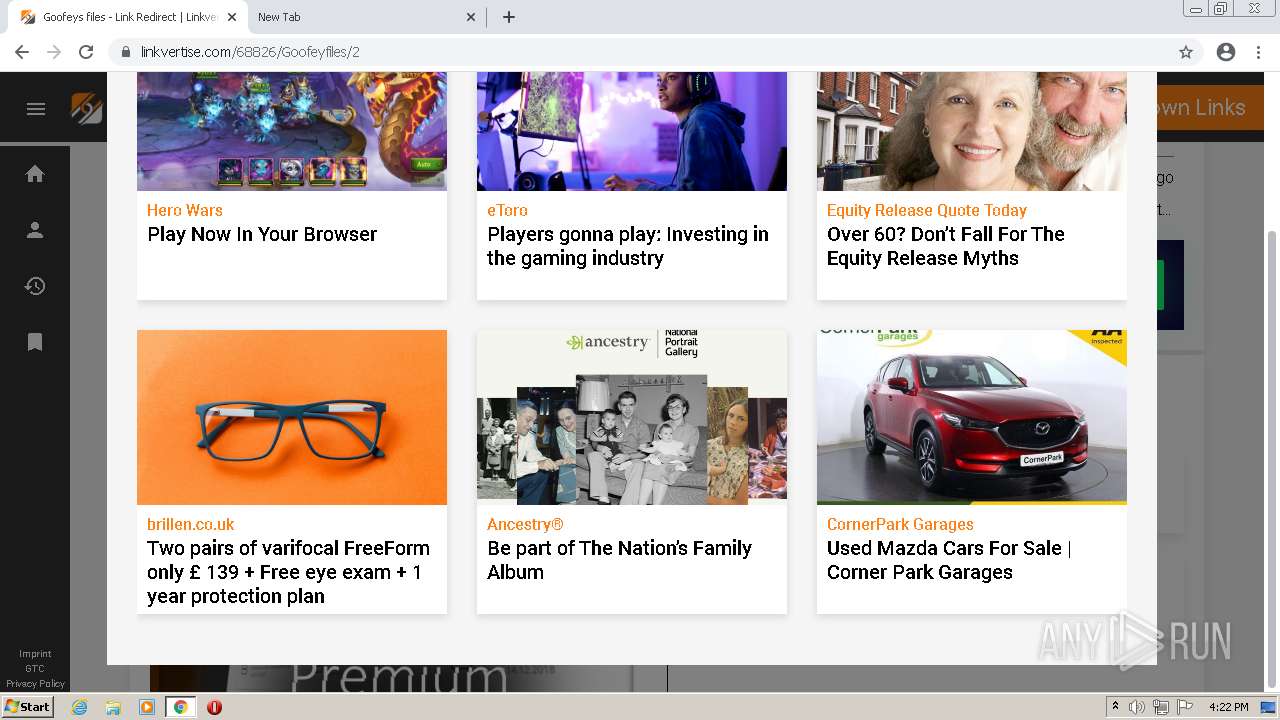Open Two pairs of varifocal FreeForm headline
The image size is (1280, 720).
click(x=288, y=572)
